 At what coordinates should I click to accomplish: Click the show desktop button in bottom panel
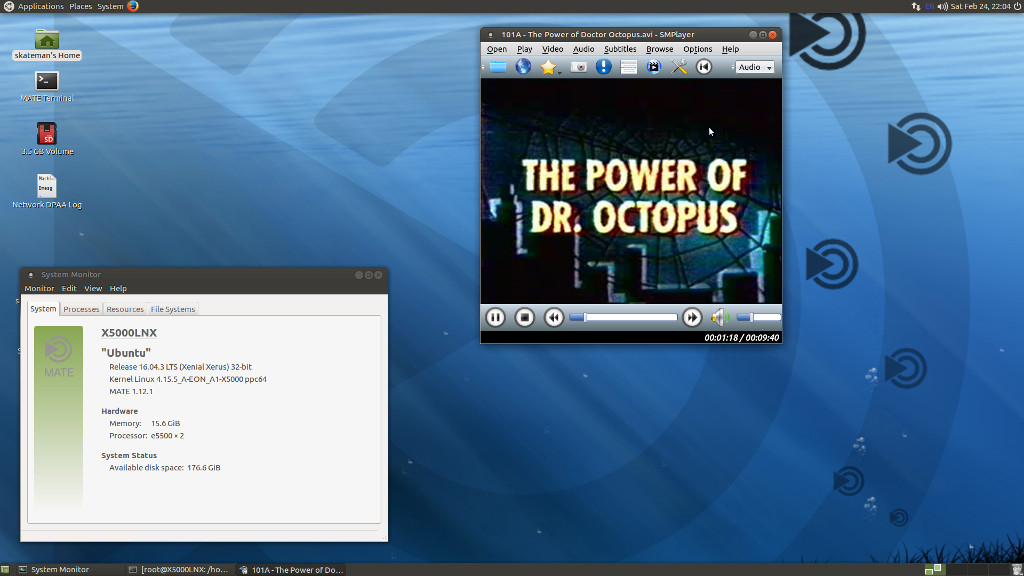coord(5,569)
